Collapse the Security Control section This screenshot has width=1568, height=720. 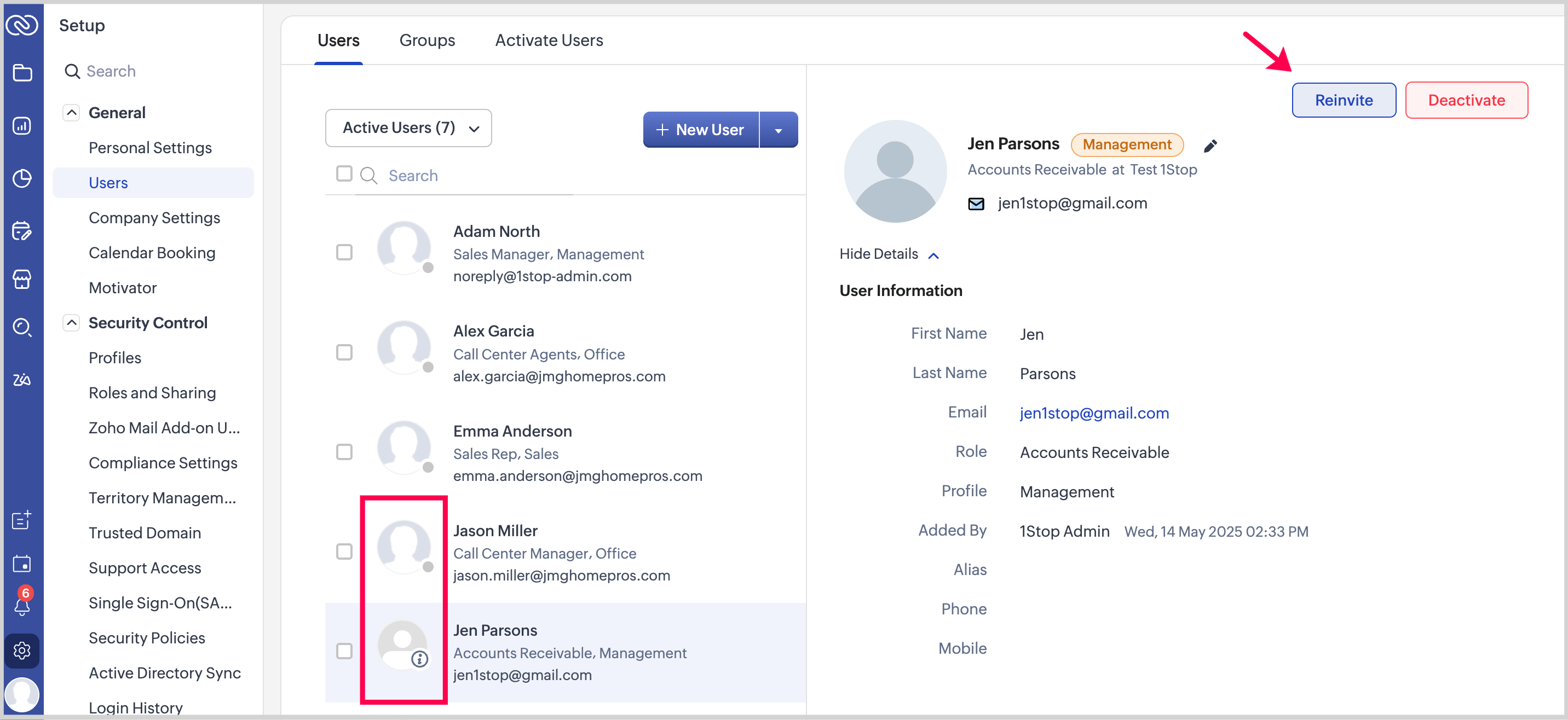(x=71, y=322)
